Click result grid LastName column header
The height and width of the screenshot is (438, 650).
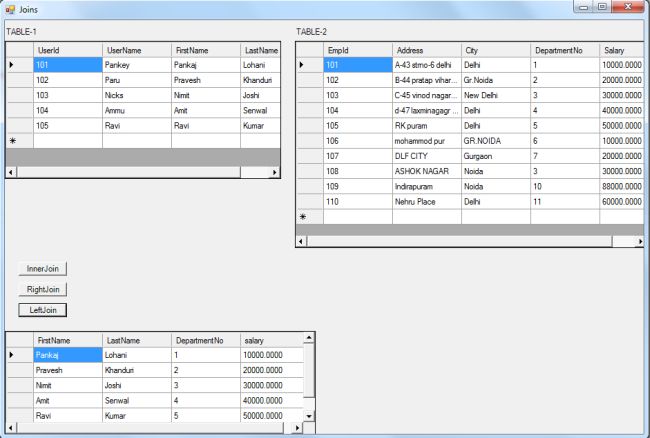(137, 340)
